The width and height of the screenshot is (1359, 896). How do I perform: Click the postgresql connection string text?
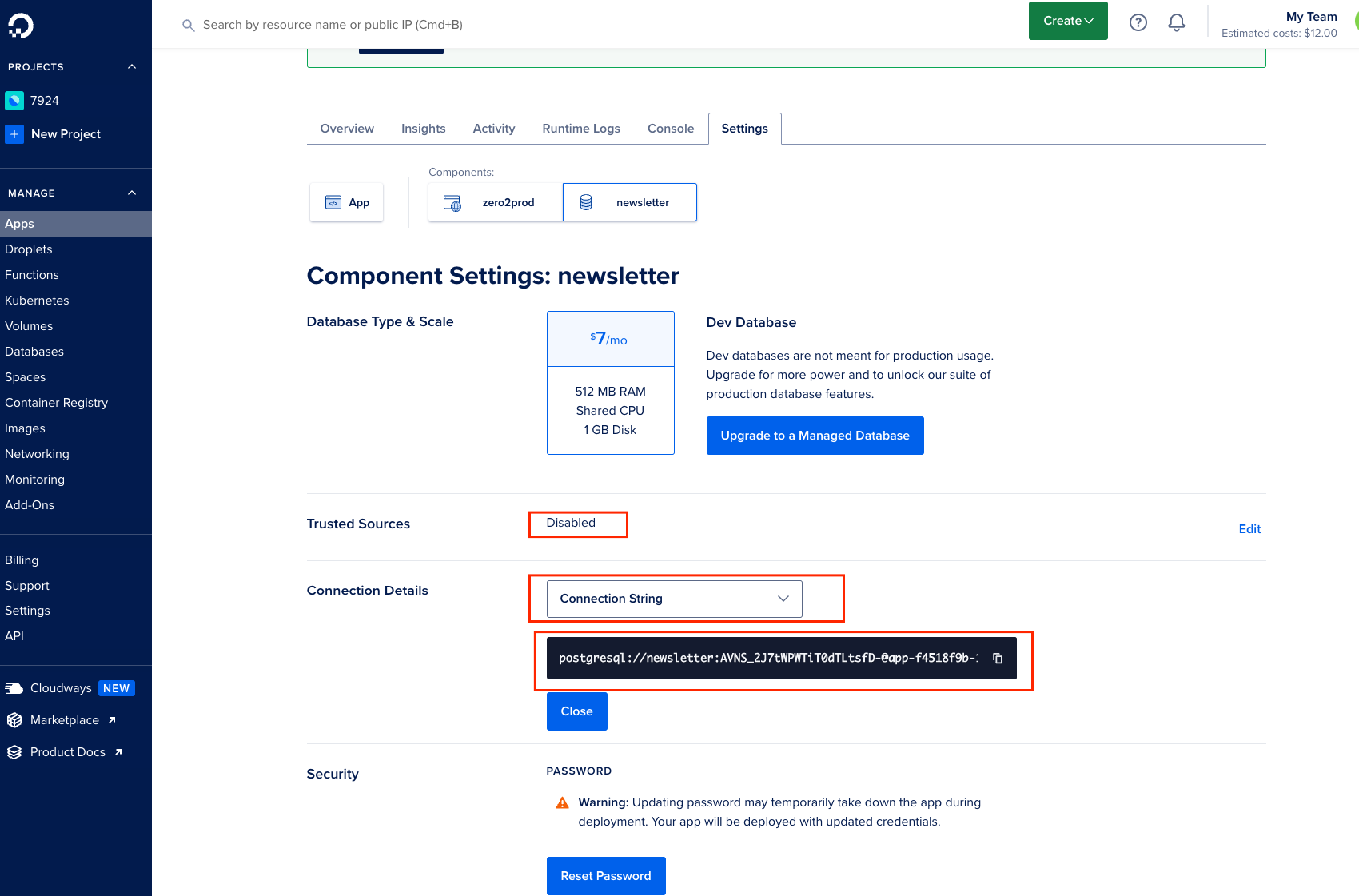(x=767, y=659)
